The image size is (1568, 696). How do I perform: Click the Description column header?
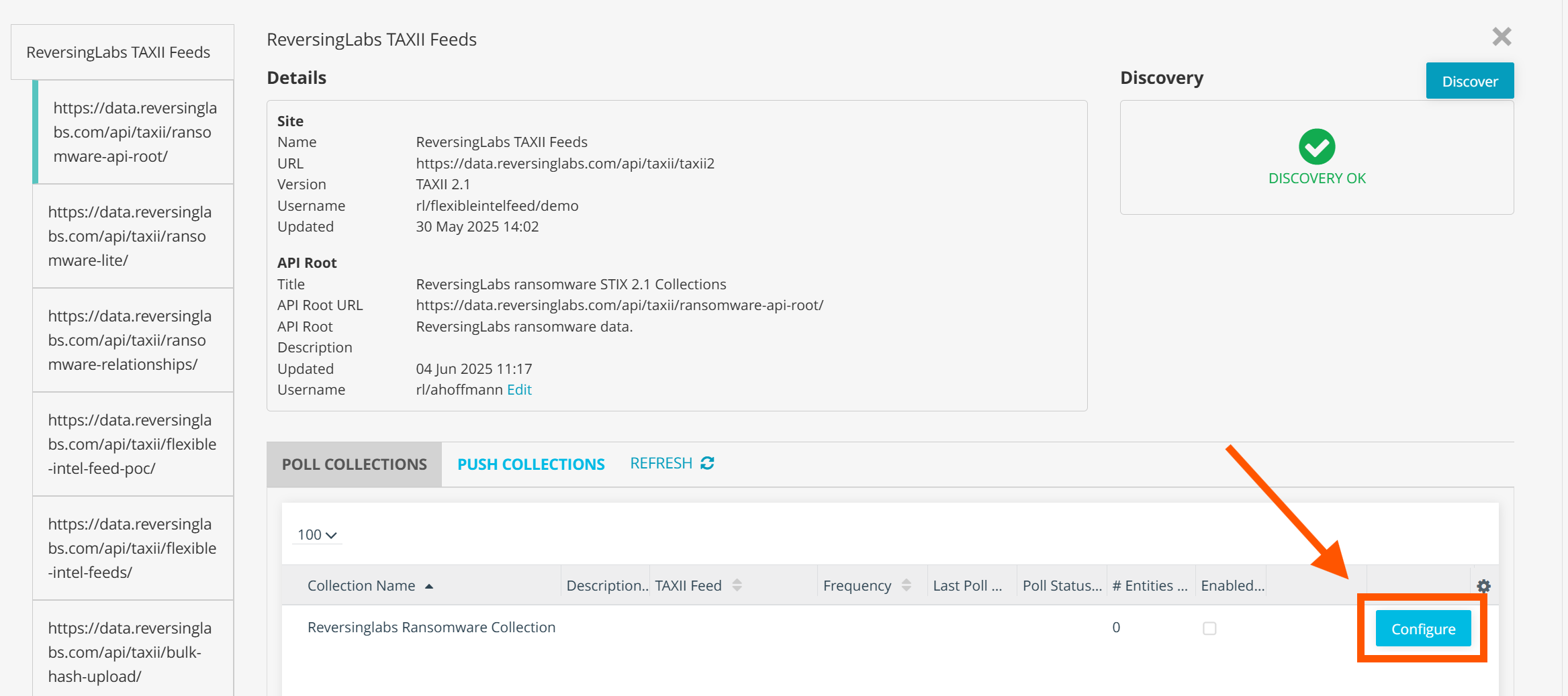pos(607,585)
